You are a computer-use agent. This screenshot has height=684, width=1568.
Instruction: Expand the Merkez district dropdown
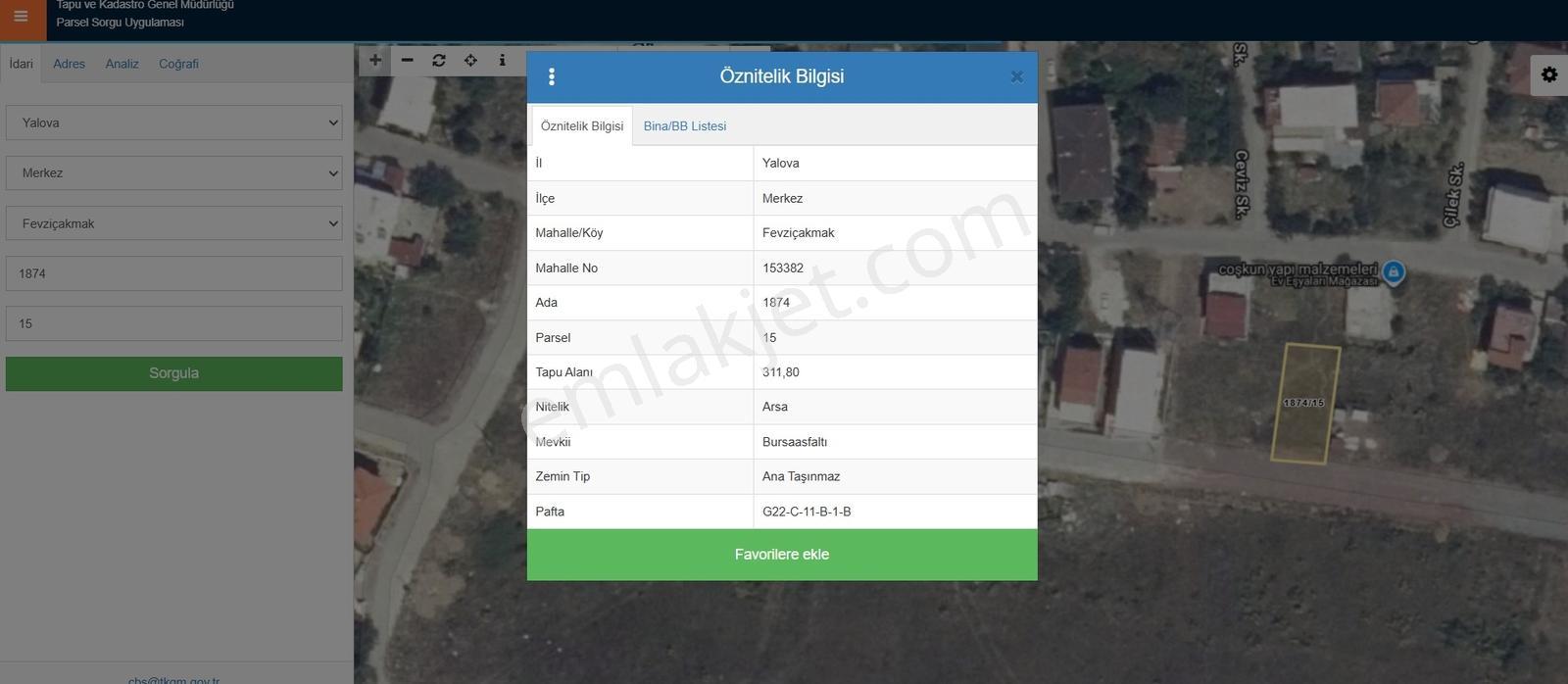click(x=174, y=173)
